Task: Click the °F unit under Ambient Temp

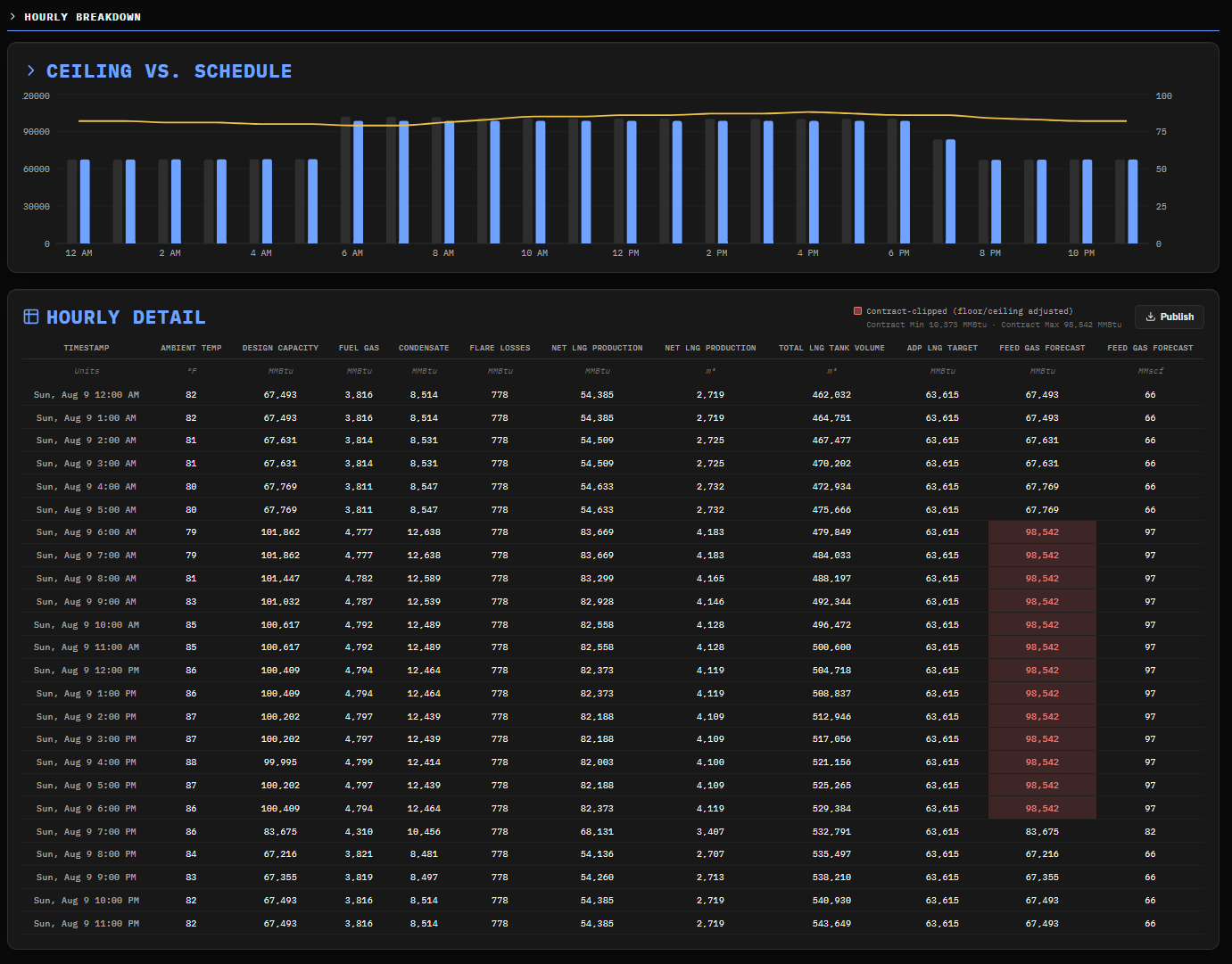Action: click(x=191, y=371)
